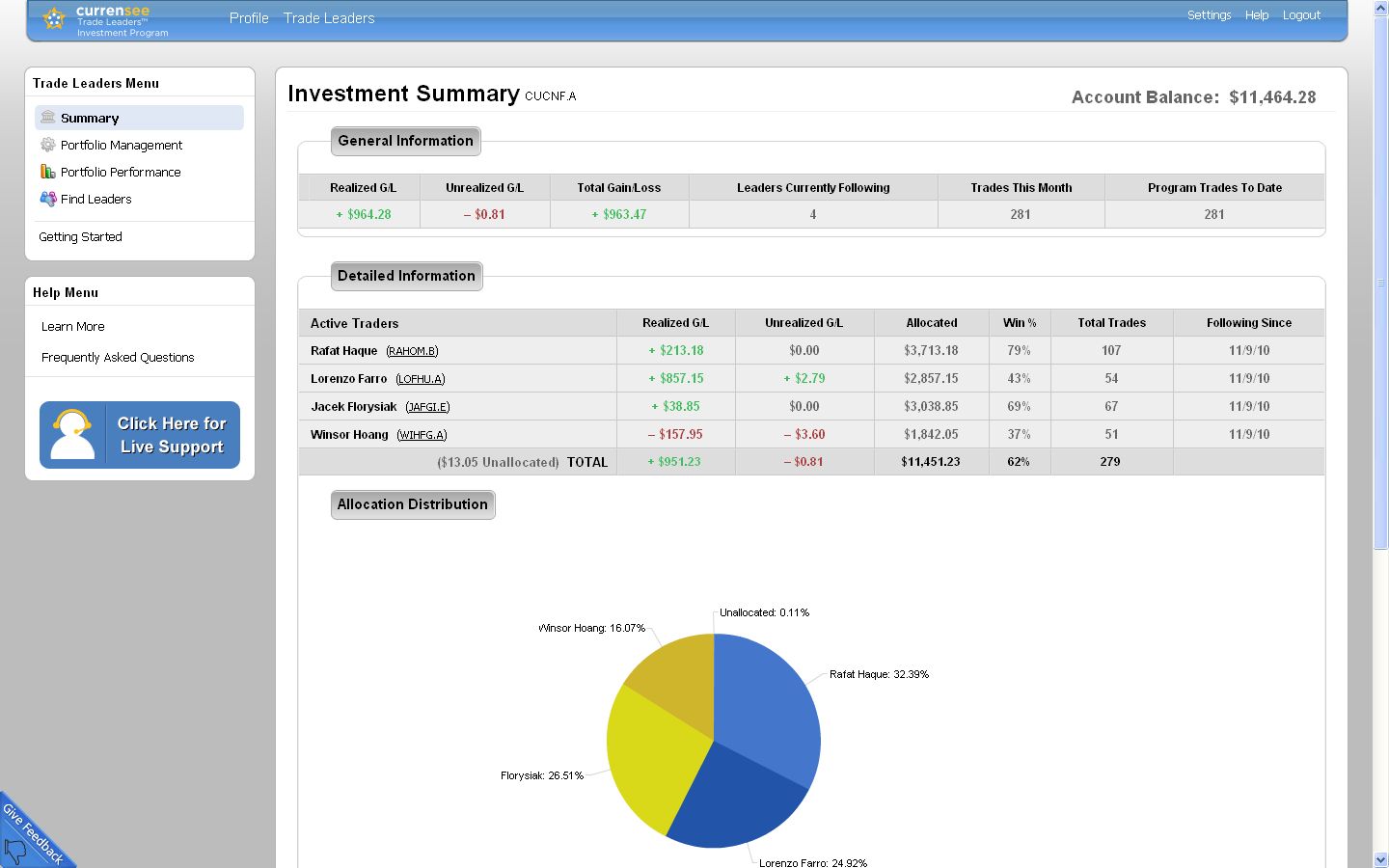Click the Logout link
This screenshot has width=1389, height=868.
click(1301, 14)
